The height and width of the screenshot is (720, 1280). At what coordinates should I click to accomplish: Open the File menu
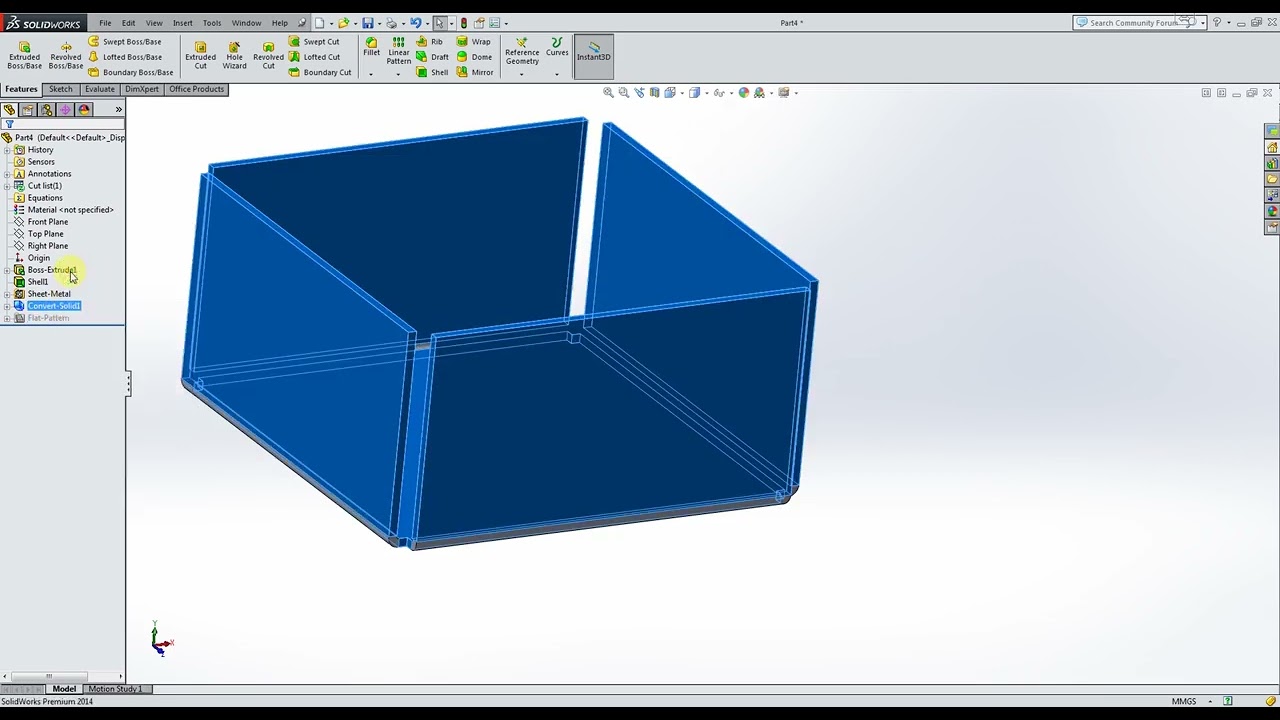click(105, 23)
